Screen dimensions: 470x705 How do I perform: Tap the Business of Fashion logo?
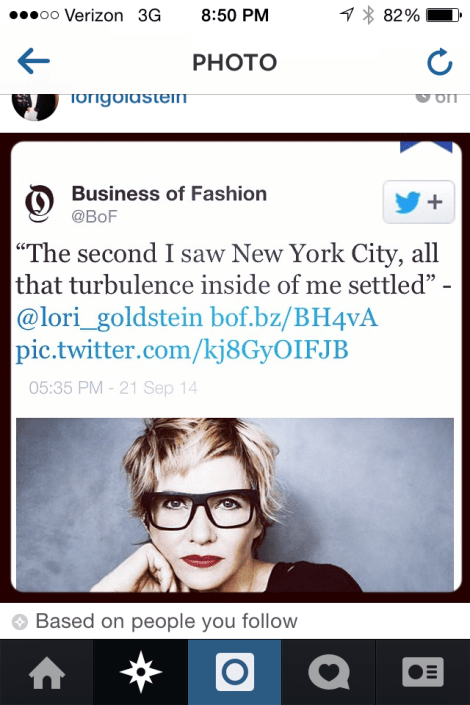pos(40,204)
